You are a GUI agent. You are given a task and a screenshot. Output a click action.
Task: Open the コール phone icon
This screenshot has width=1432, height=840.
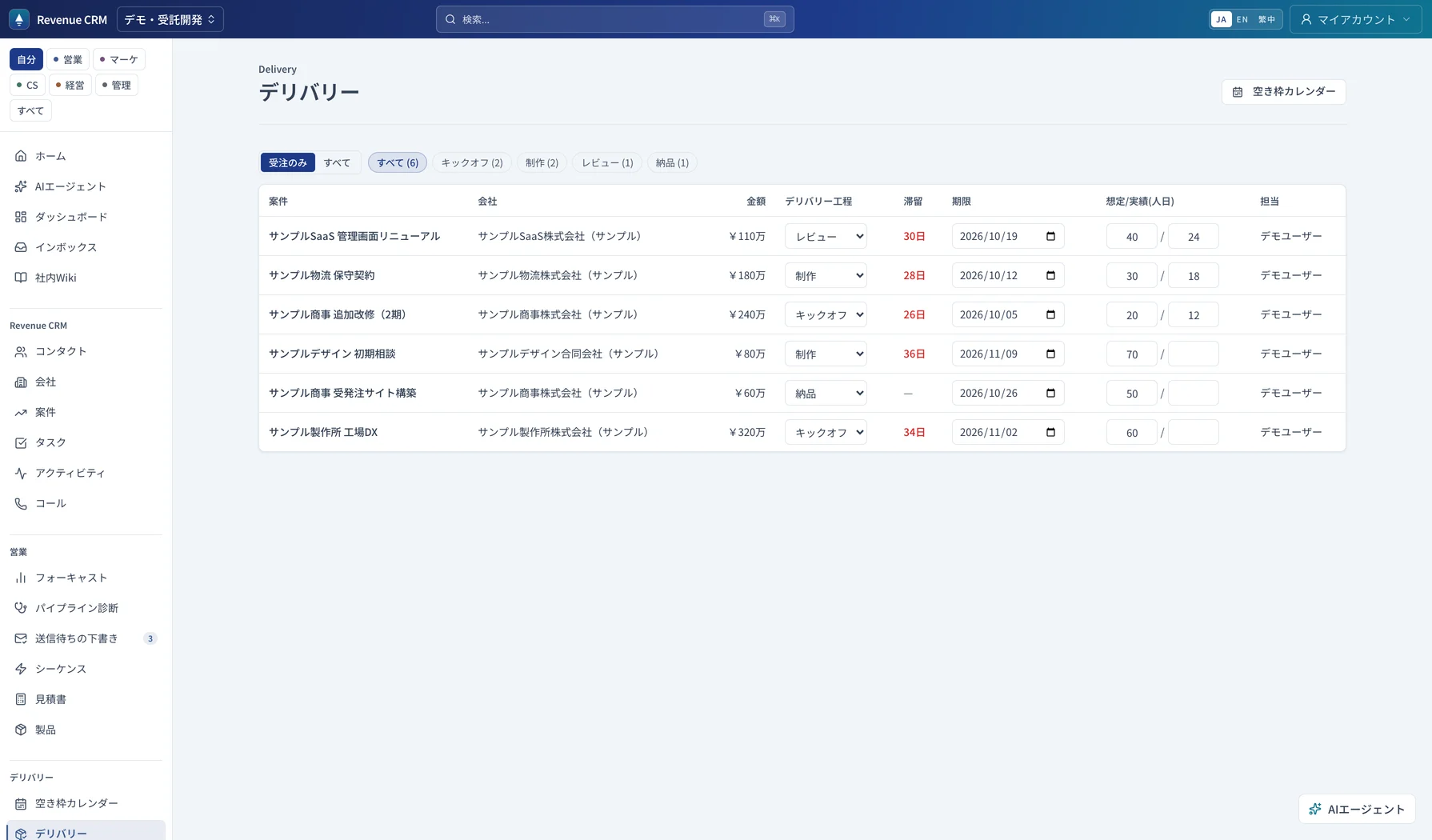click(21, 503)
